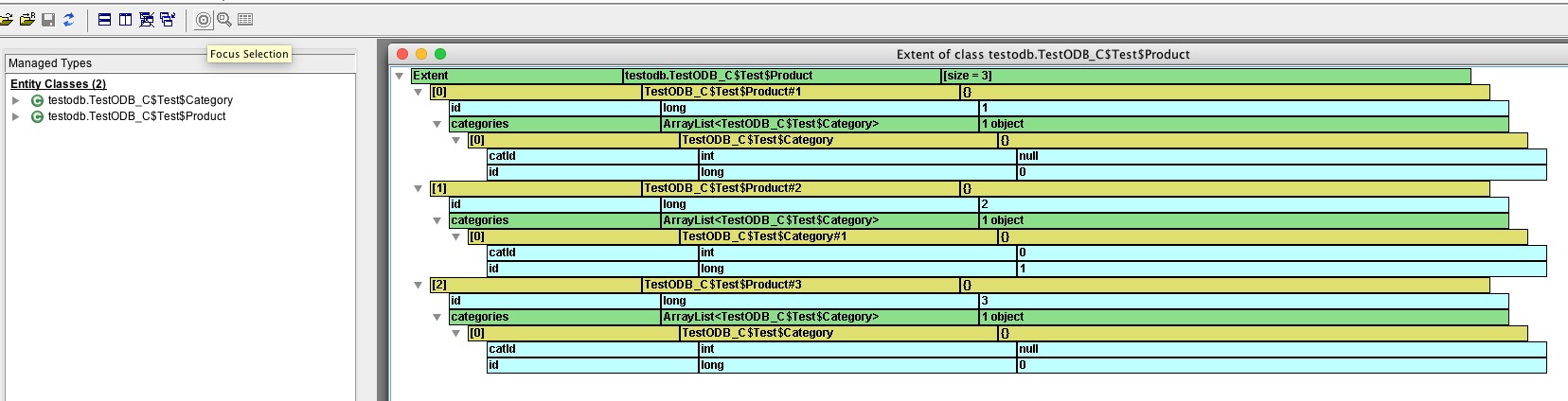Click the save floppy disk icon
The height and width of the screenshot is (401, 1568).
[x=48, y=19]
